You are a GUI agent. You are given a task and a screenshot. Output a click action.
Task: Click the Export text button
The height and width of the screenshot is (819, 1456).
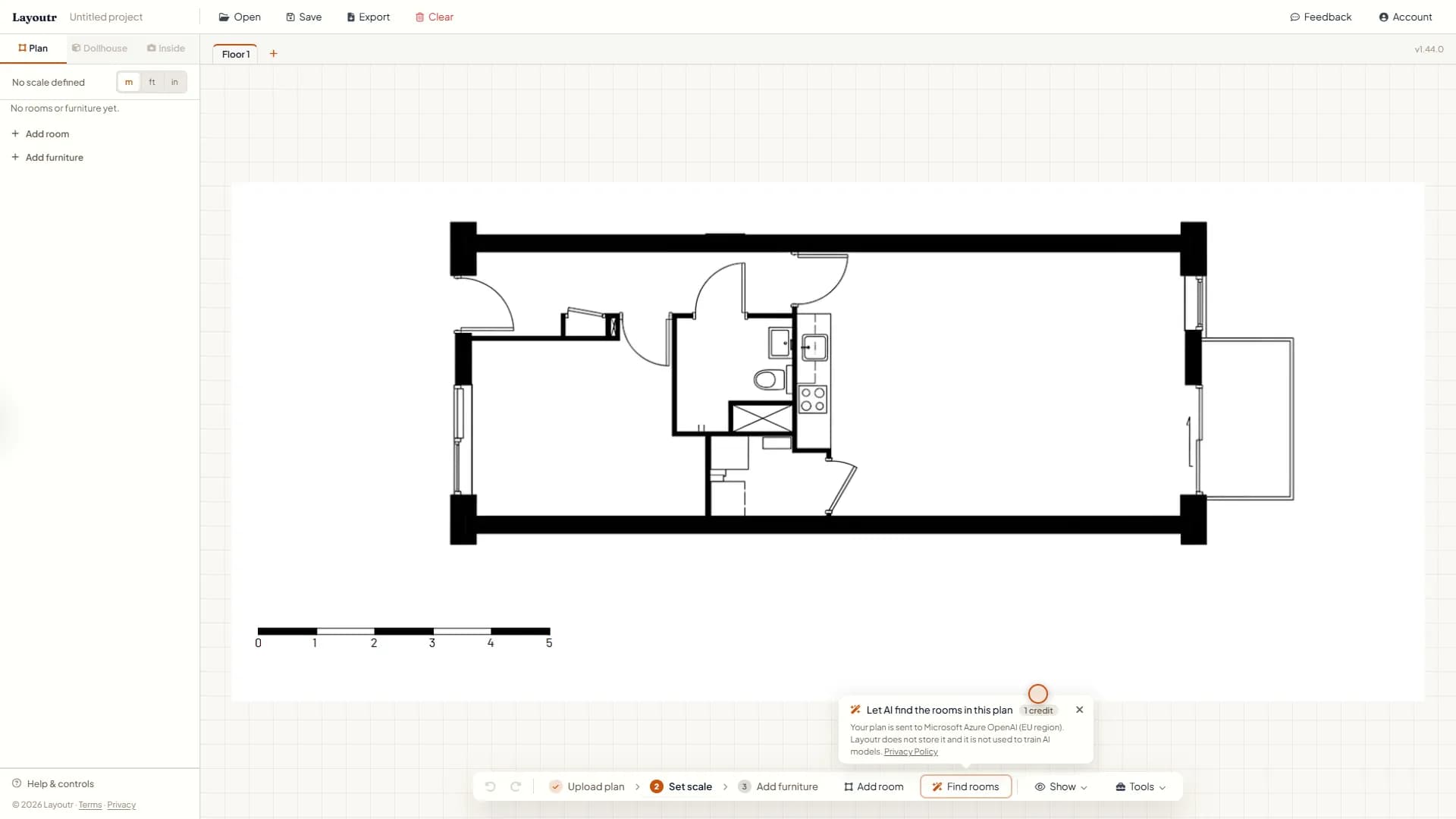click(375, 17)
